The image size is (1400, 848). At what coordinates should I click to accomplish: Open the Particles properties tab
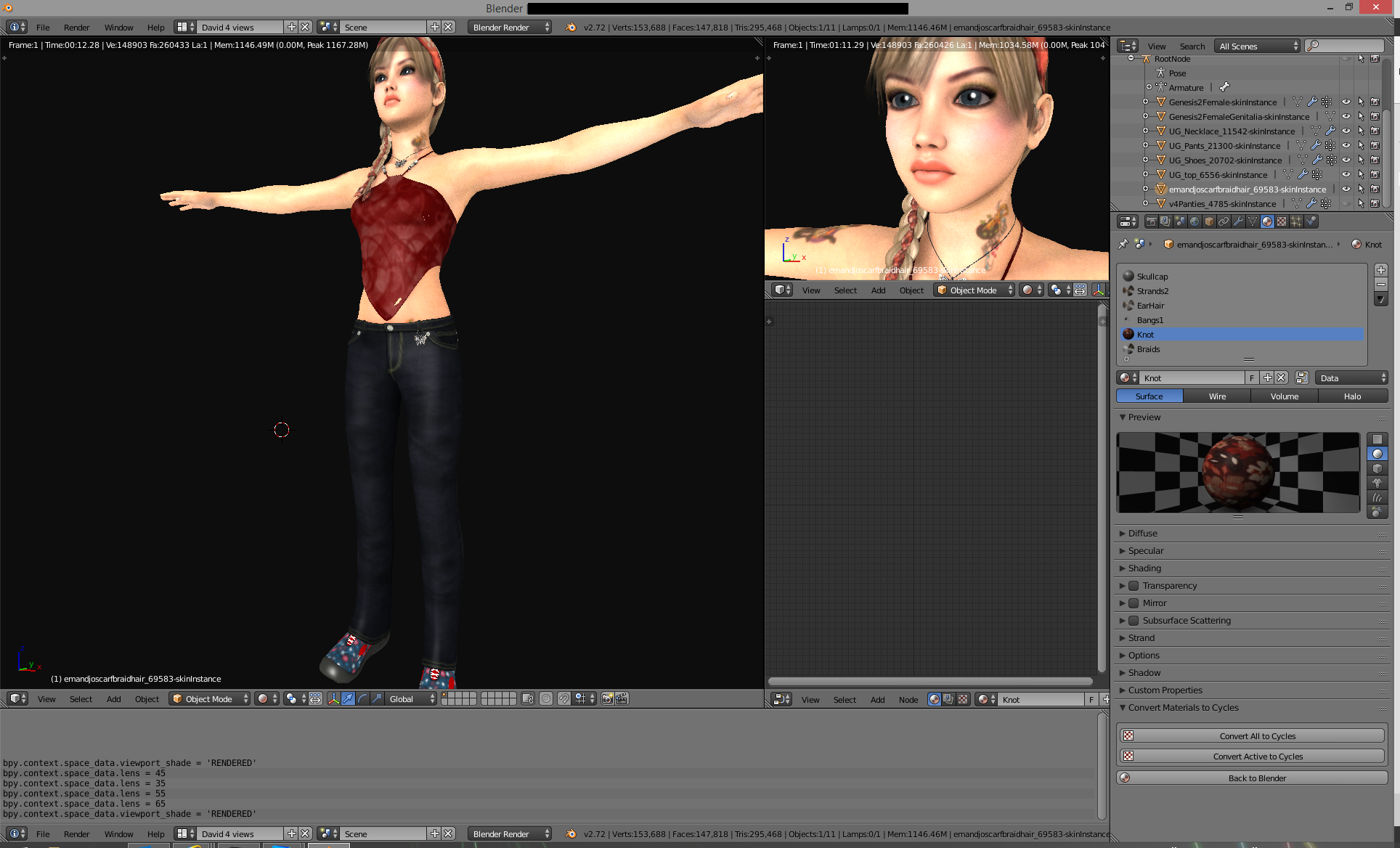pos(1296,221)
